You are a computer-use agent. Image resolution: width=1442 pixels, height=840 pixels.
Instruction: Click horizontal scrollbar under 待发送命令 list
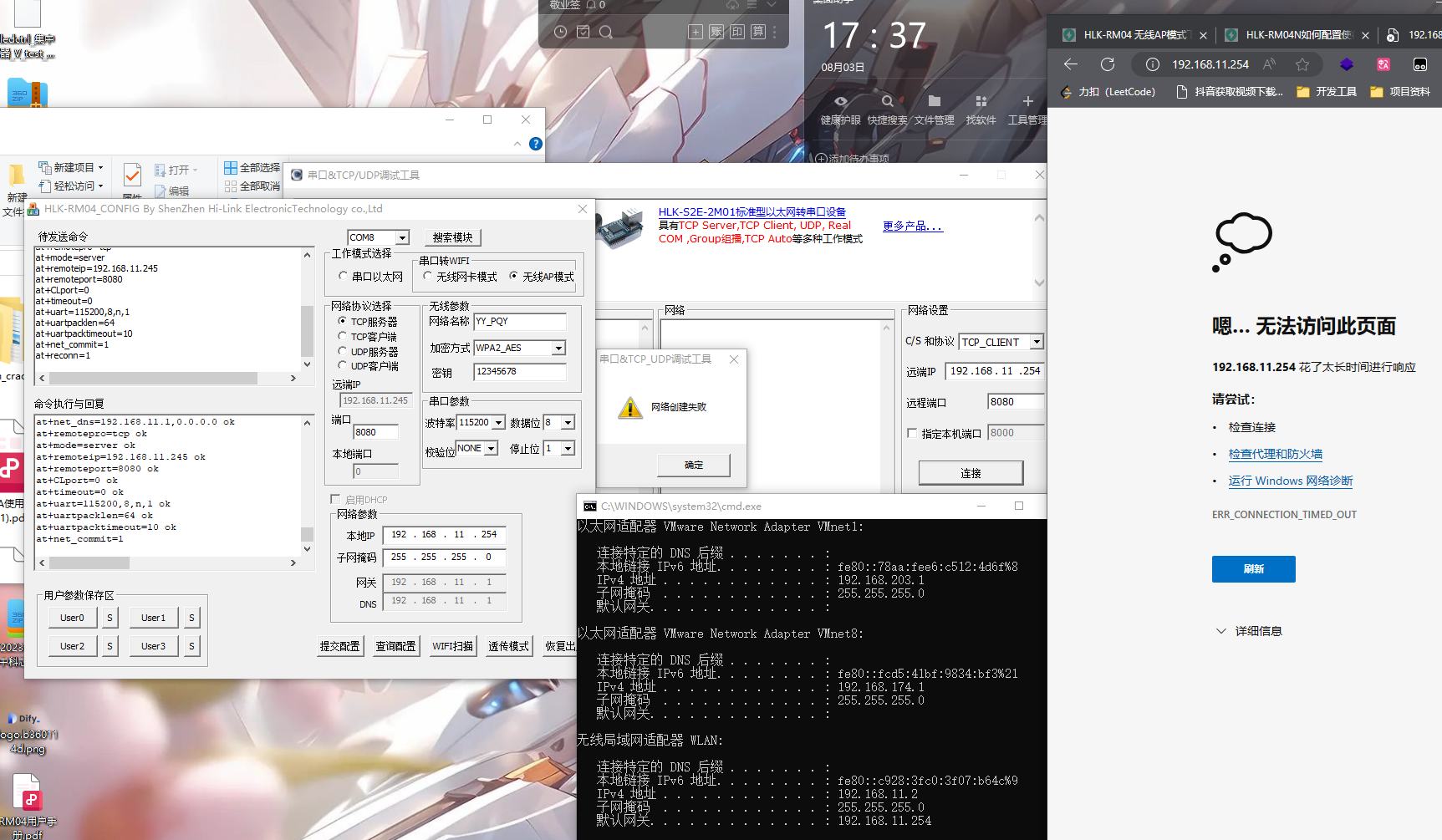click(x=167, y=378)
